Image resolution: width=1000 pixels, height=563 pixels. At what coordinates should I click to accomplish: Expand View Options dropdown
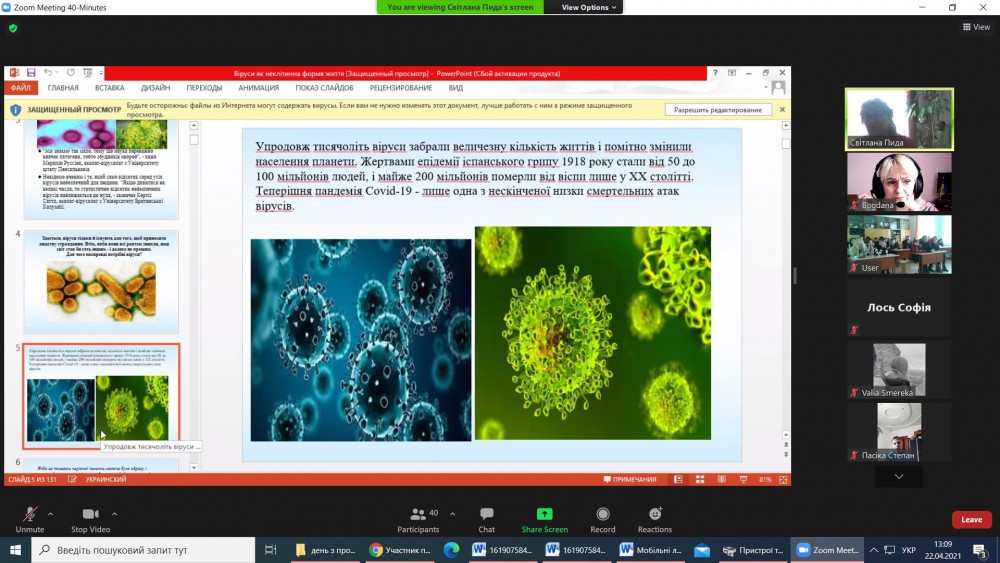(x=590, y=7)
